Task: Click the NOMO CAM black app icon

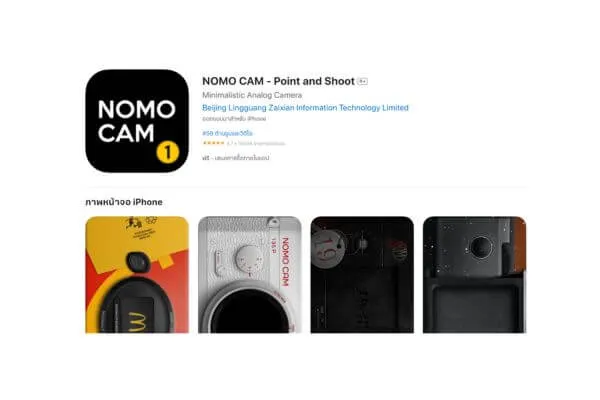Action: [x=137, y=121]
